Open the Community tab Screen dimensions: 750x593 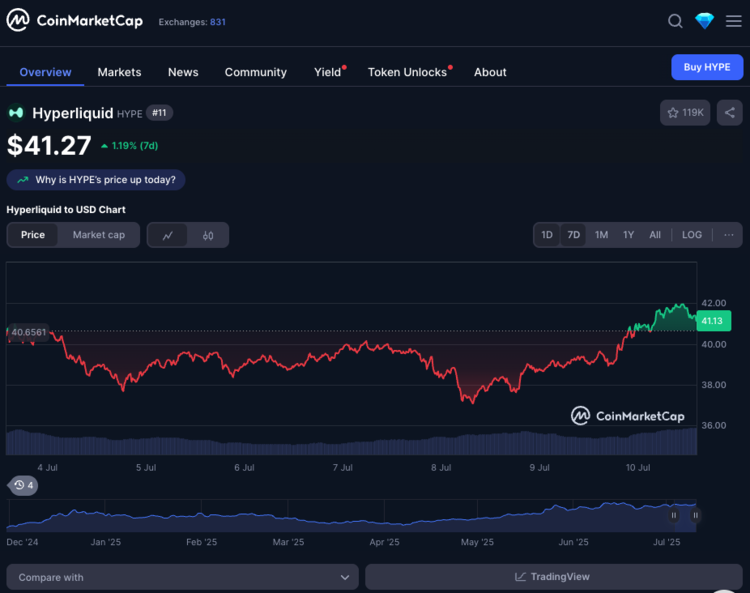256,72
